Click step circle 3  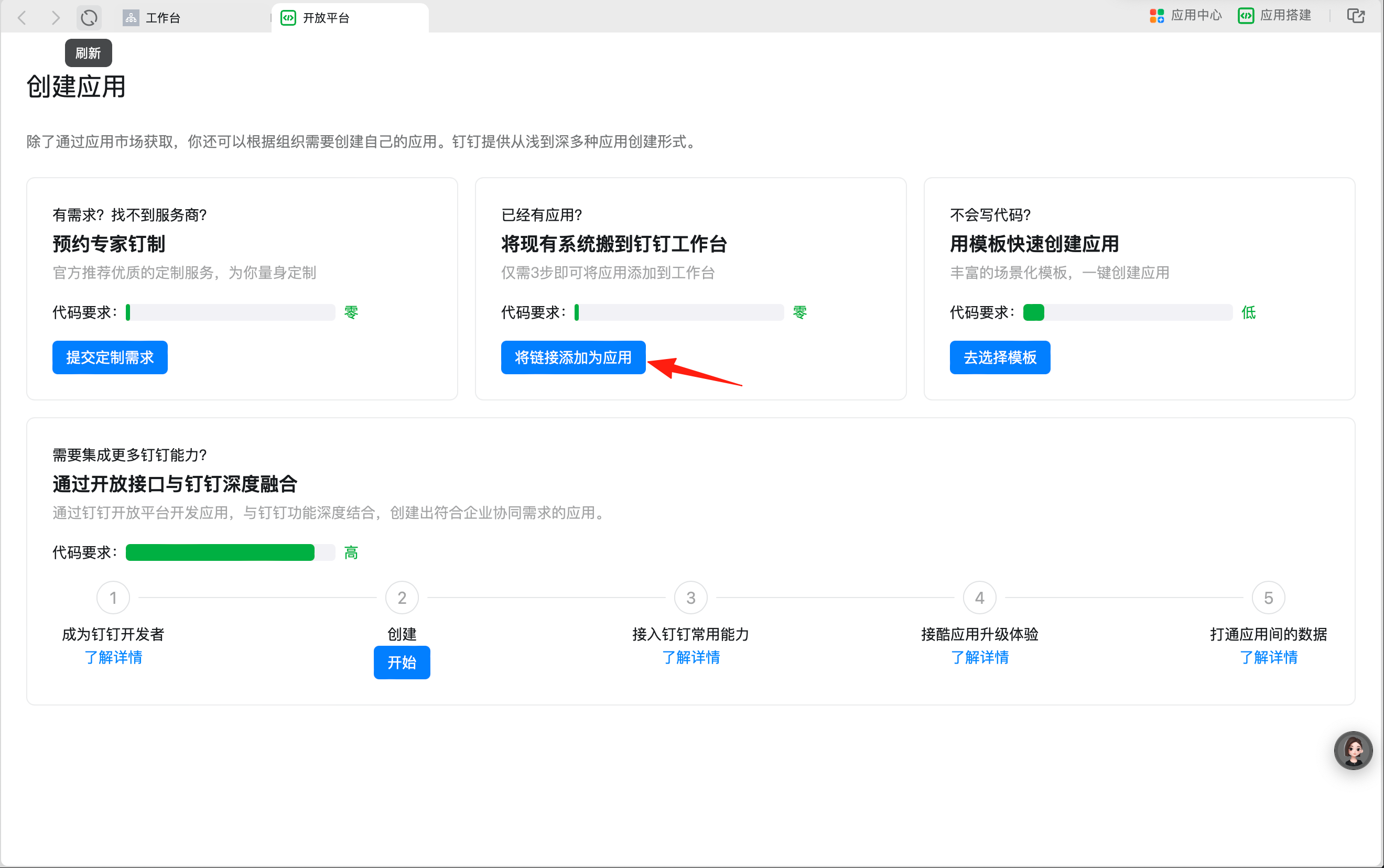pos(690,598)
